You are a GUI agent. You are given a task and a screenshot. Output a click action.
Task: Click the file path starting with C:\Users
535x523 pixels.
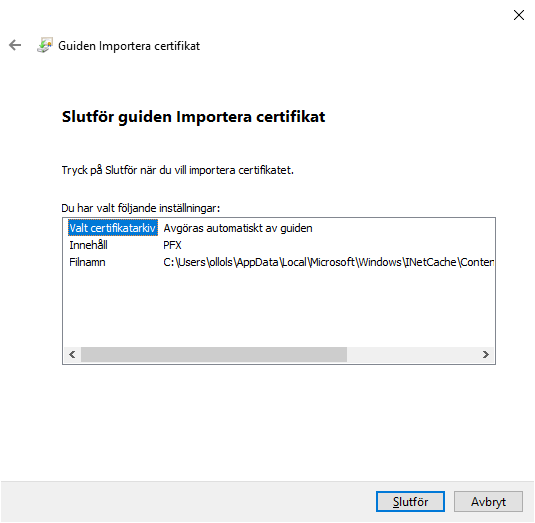(328, 262)
